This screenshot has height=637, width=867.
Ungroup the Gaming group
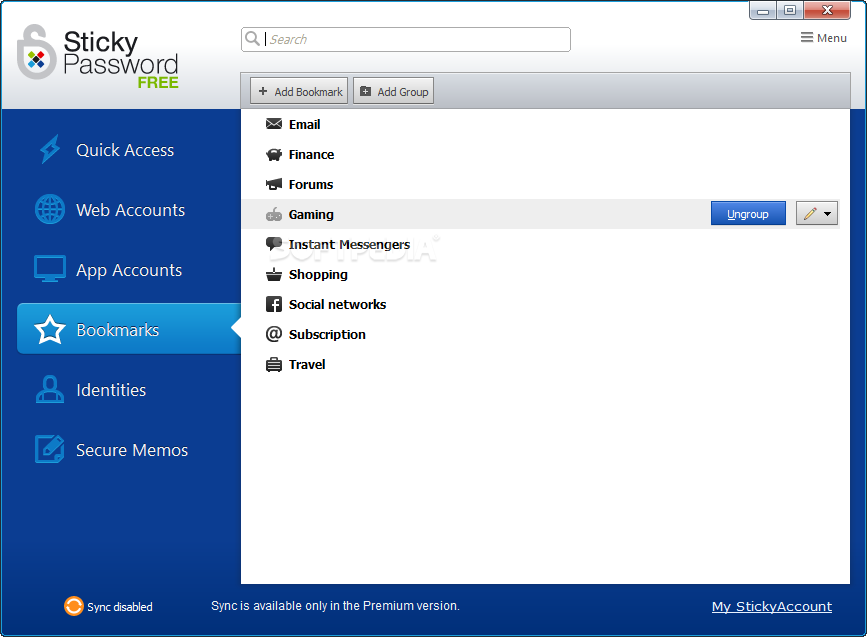(748, 213)
